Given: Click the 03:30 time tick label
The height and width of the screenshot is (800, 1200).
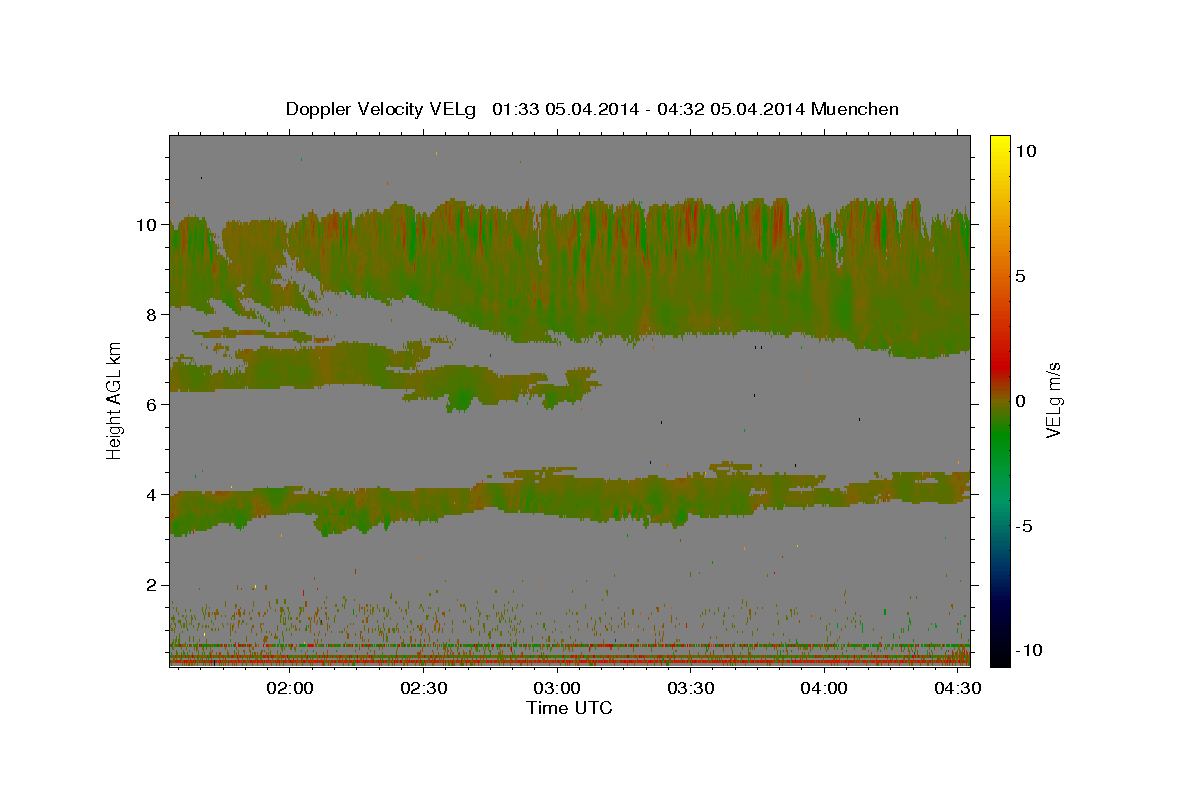Looking at the screenshot, I should click(x=690, y=689).
